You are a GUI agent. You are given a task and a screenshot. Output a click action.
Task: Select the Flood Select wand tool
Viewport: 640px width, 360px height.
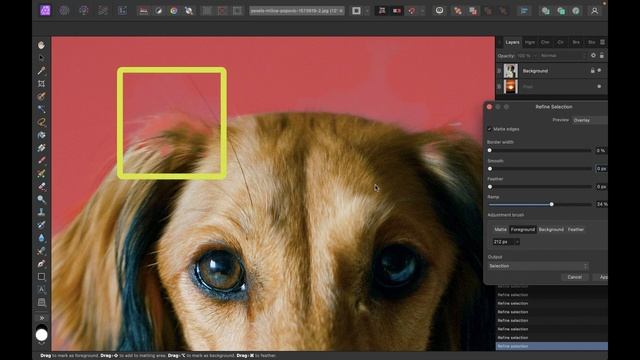pyautogui.click(x=41, y=109)
